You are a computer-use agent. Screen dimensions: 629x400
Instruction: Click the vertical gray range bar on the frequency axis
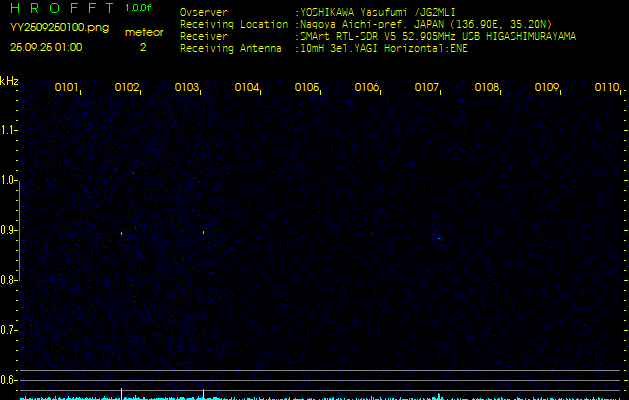19,230
